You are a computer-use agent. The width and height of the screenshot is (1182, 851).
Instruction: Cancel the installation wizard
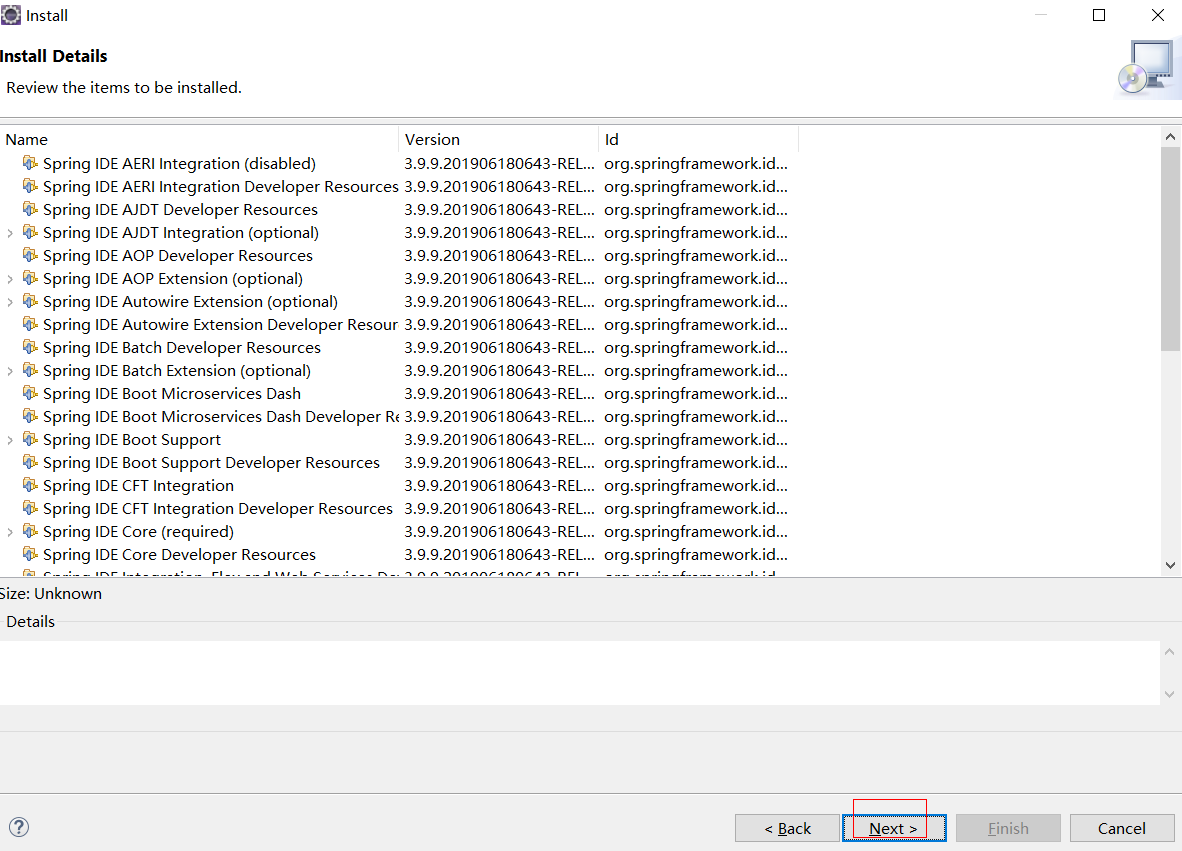coord(1122,828)
